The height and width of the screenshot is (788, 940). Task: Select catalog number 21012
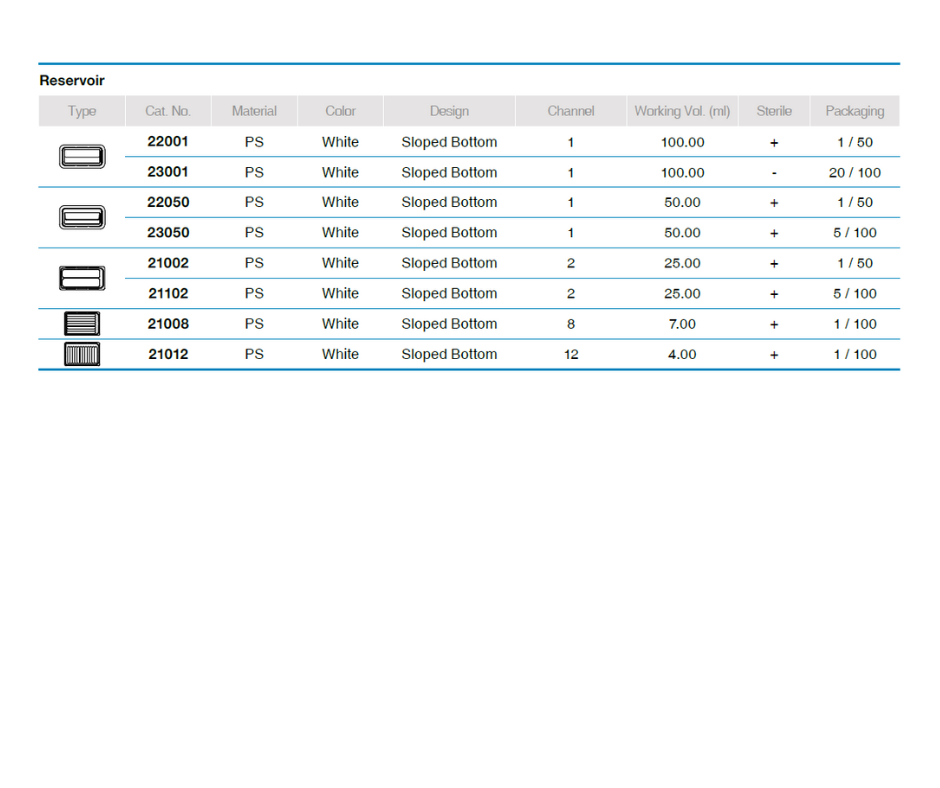coord(168,354)
